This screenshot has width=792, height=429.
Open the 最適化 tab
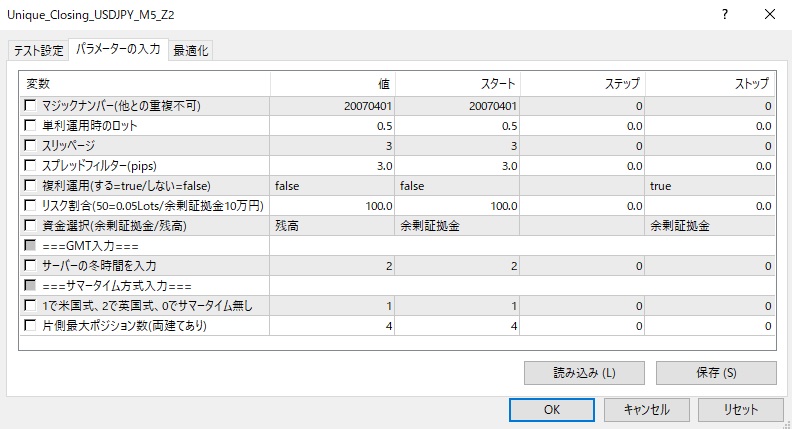coord(191,51)
